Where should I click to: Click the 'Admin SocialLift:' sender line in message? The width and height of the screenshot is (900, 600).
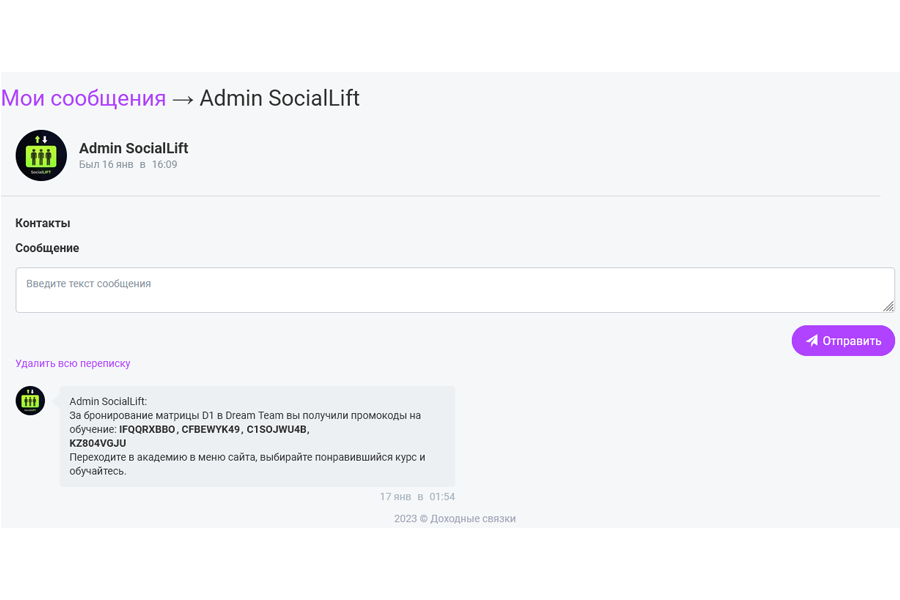coord(108,401)
